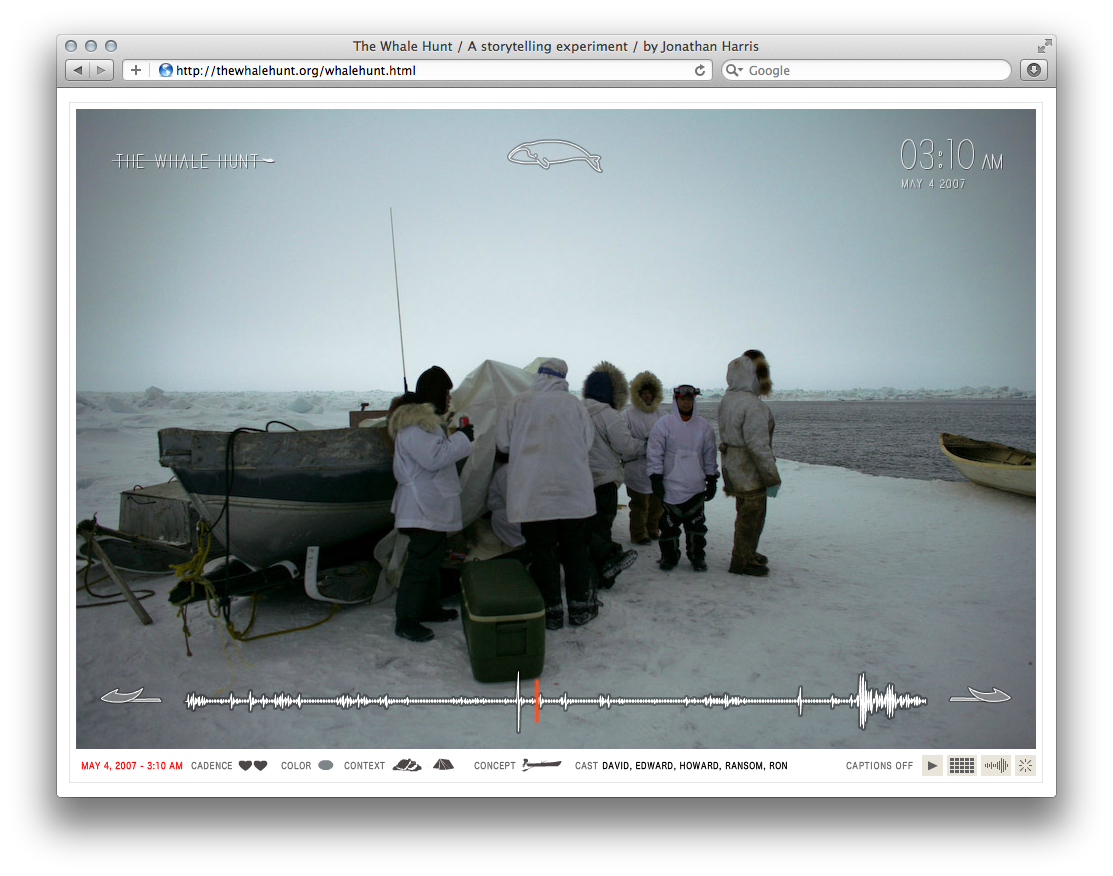The width and height of the screenshot is (1113, 876).
Task: Open the Google search field
Action: (x=865, y=70)
